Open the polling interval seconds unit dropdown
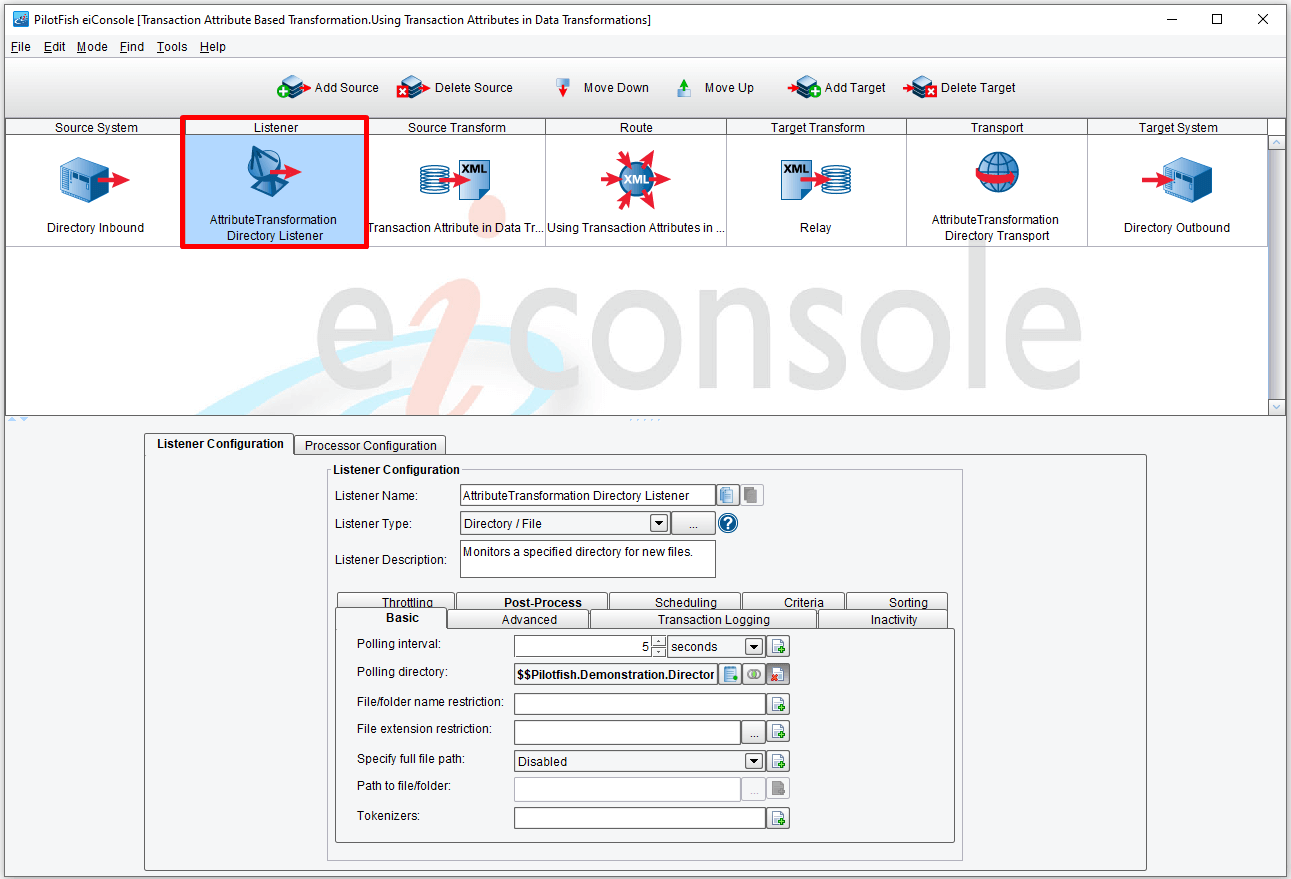This screenshot has width=1291, height=879. [754, 647]
